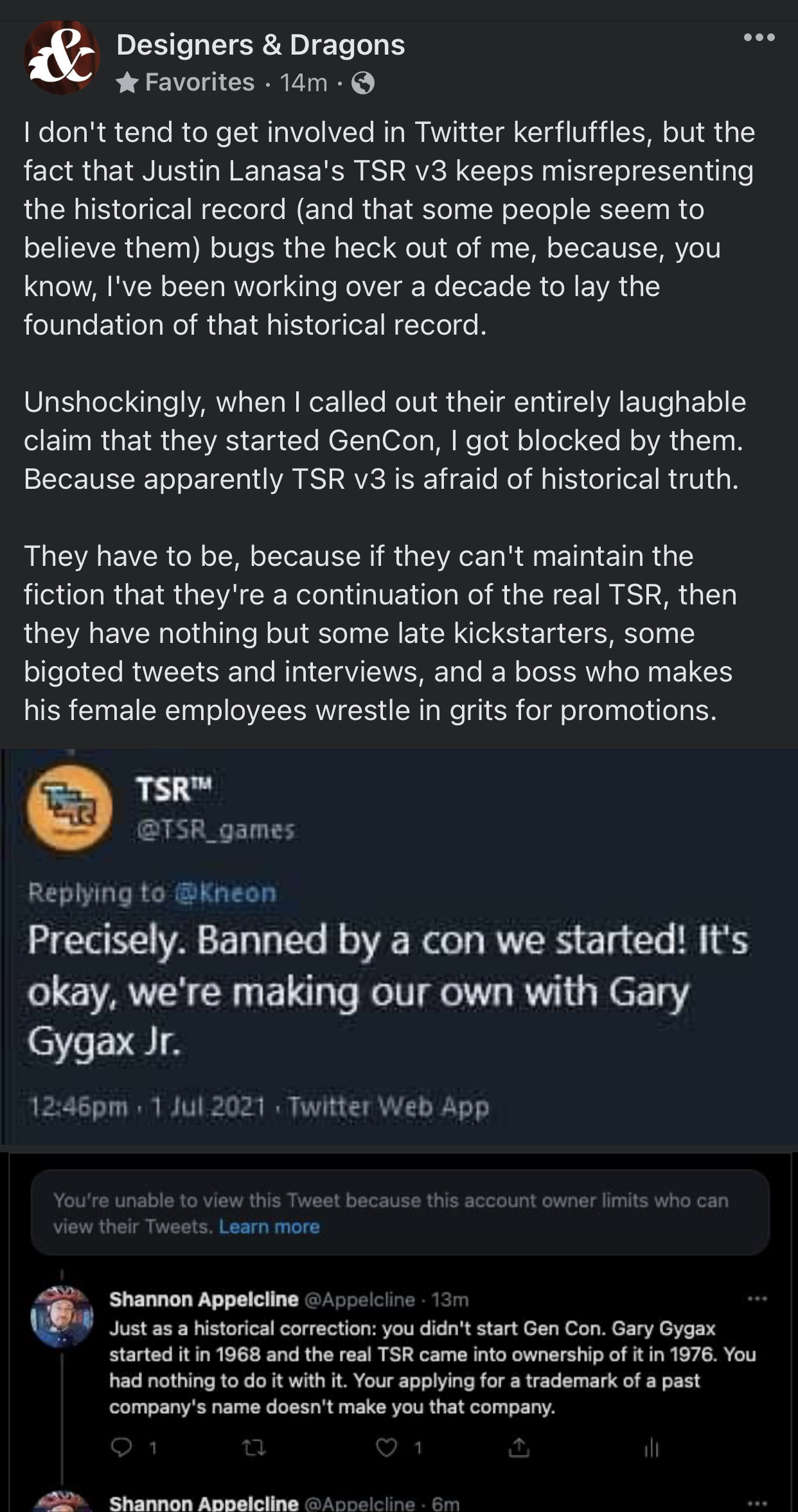This screenshot has width=798, height=1512.
Task: Click the tweet's 12:46pm 1 Jul 2021 timestamp
Action: coord(146,1106)
